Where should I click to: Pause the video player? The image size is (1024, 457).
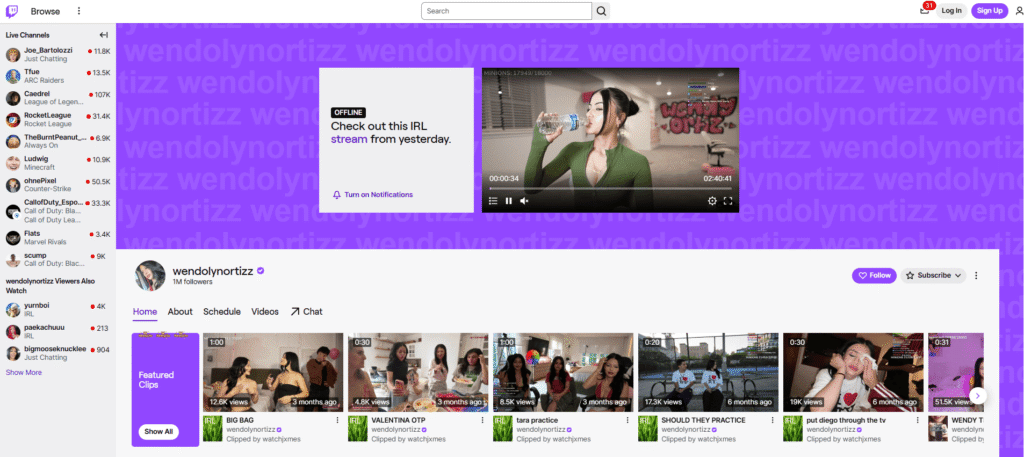pyautogui.click(x=509, y=201)
